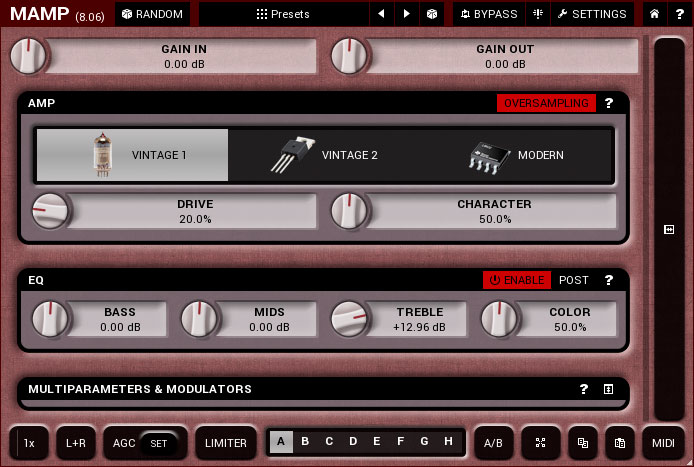Open AMP section help icon

(x=609, y=103)
